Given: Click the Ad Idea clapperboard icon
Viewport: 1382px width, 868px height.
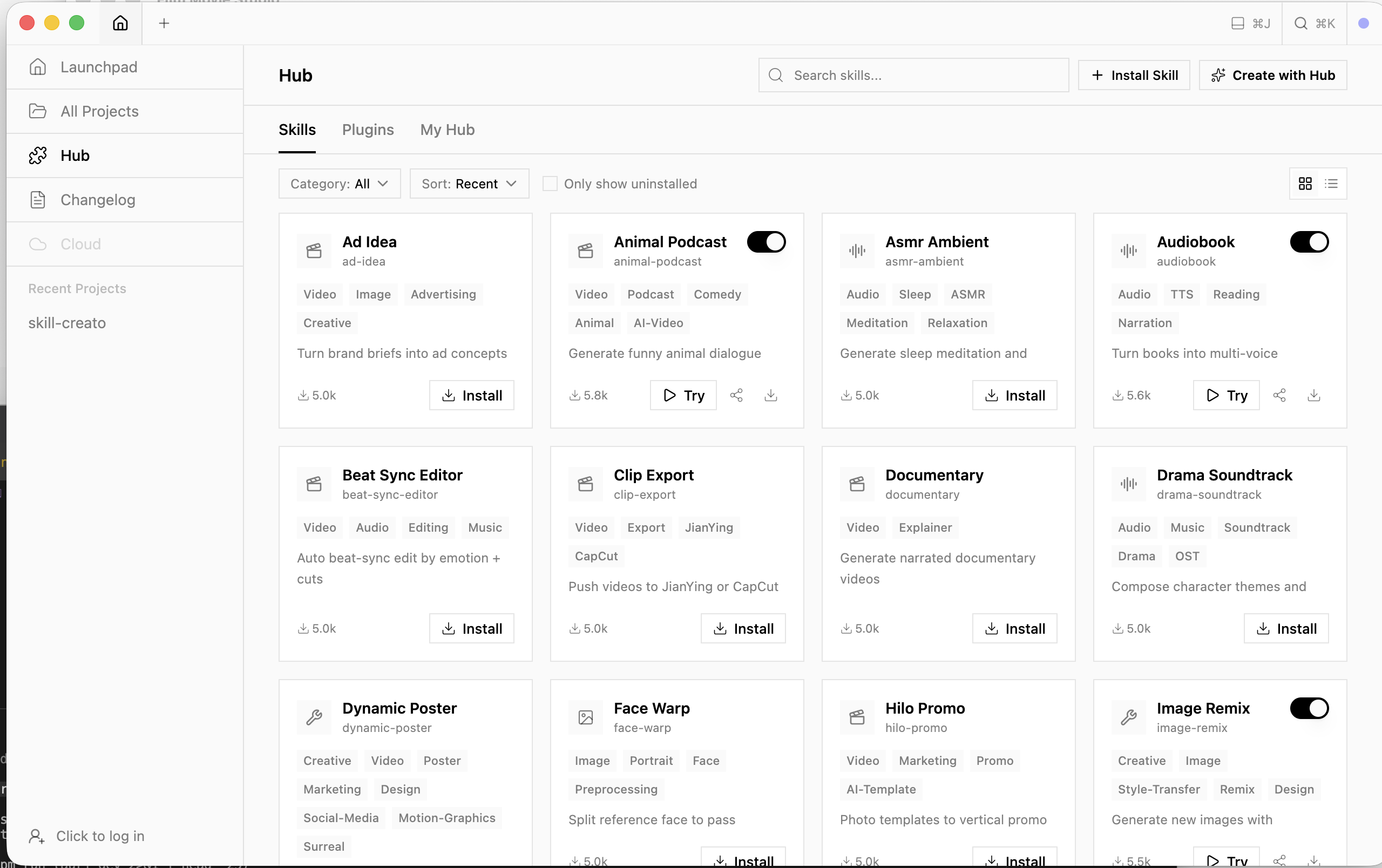Looking at the screenshot, I should (314, 250).
